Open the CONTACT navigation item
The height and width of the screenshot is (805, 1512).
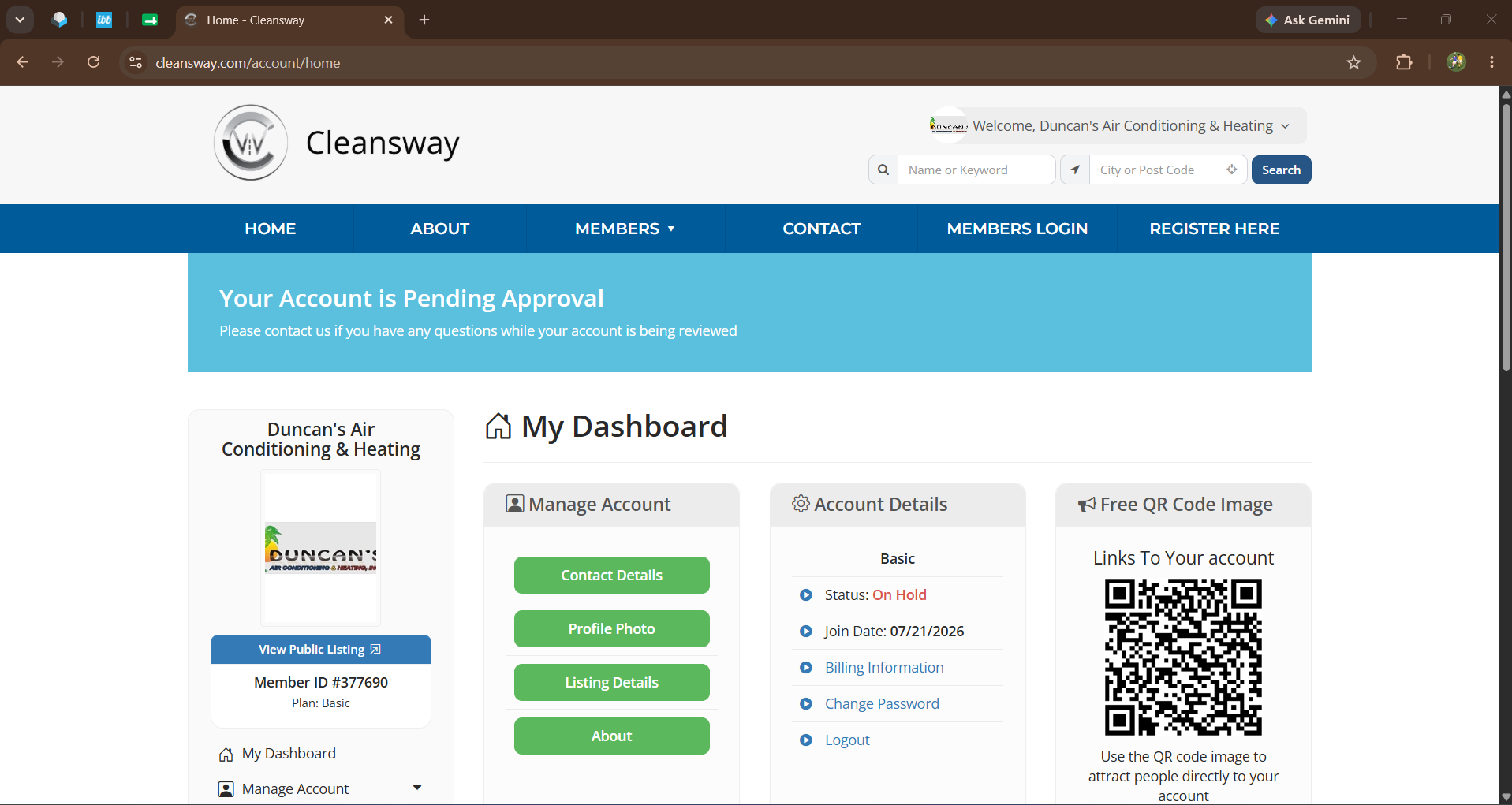(x=822, y=229)
